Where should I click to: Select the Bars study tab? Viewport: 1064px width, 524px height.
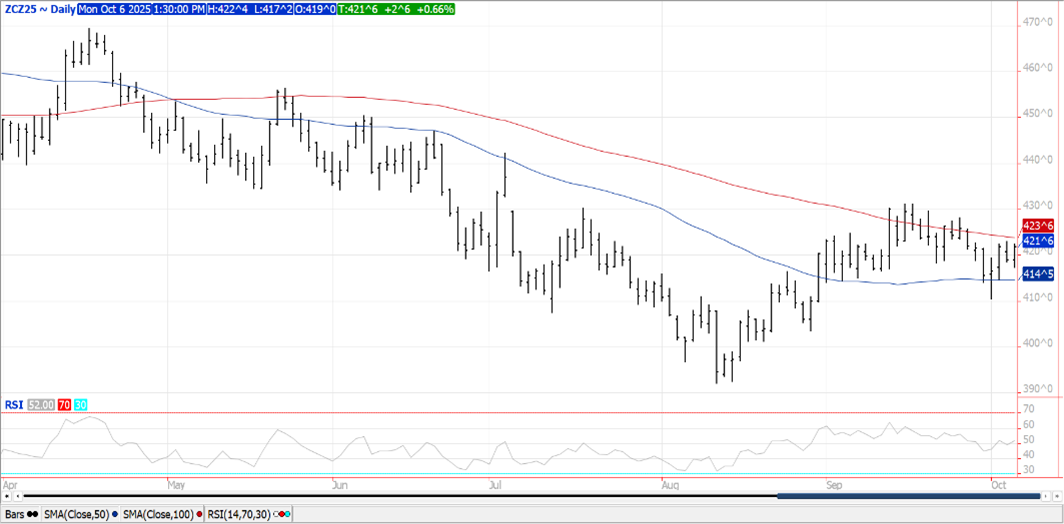tap(14, 514)
